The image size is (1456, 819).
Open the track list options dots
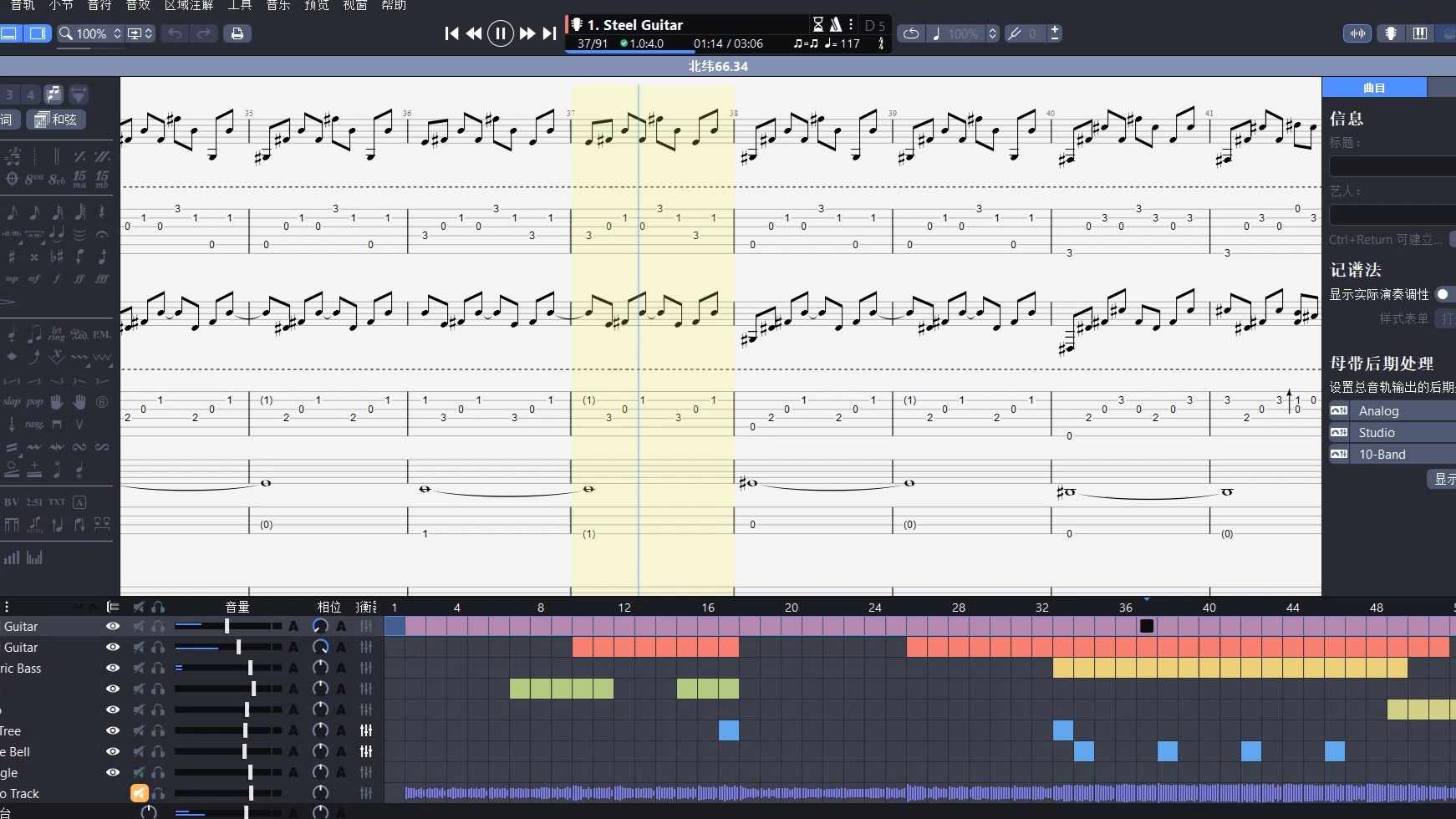(7, 607)
